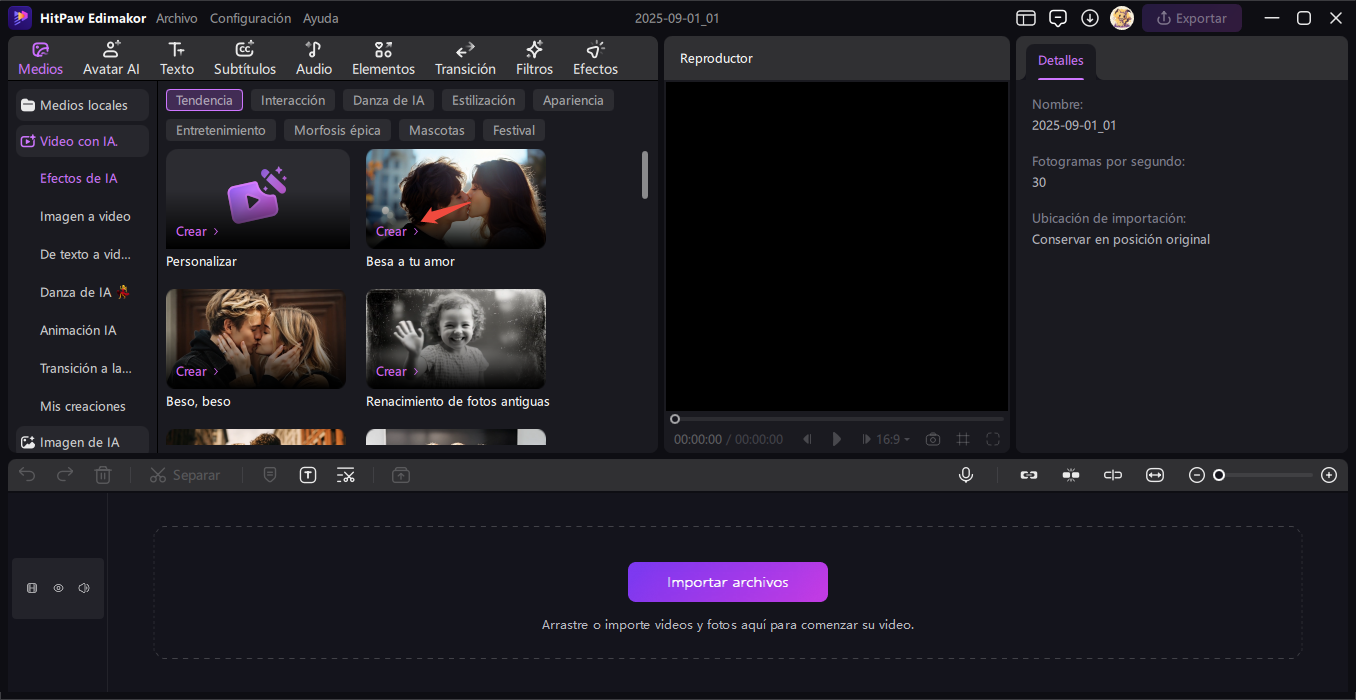The width and height of the screenshot is (1356, 700).
Task: Open the 16:9 aspect ratio dropdown
Action: 886,438
